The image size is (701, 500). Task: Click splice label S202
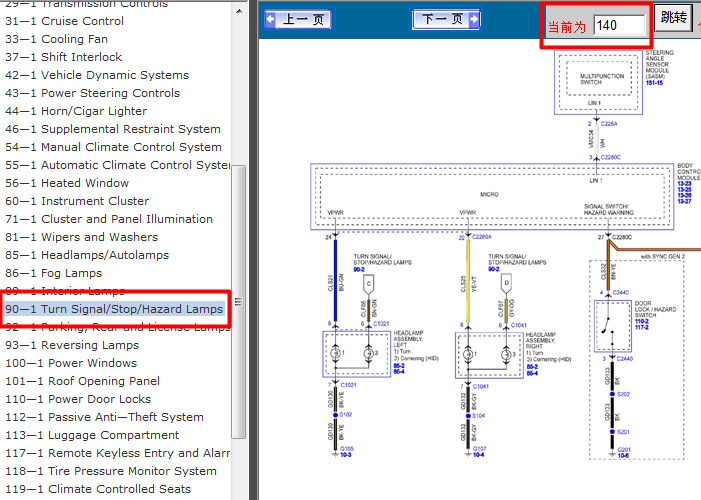click(623, 394)
